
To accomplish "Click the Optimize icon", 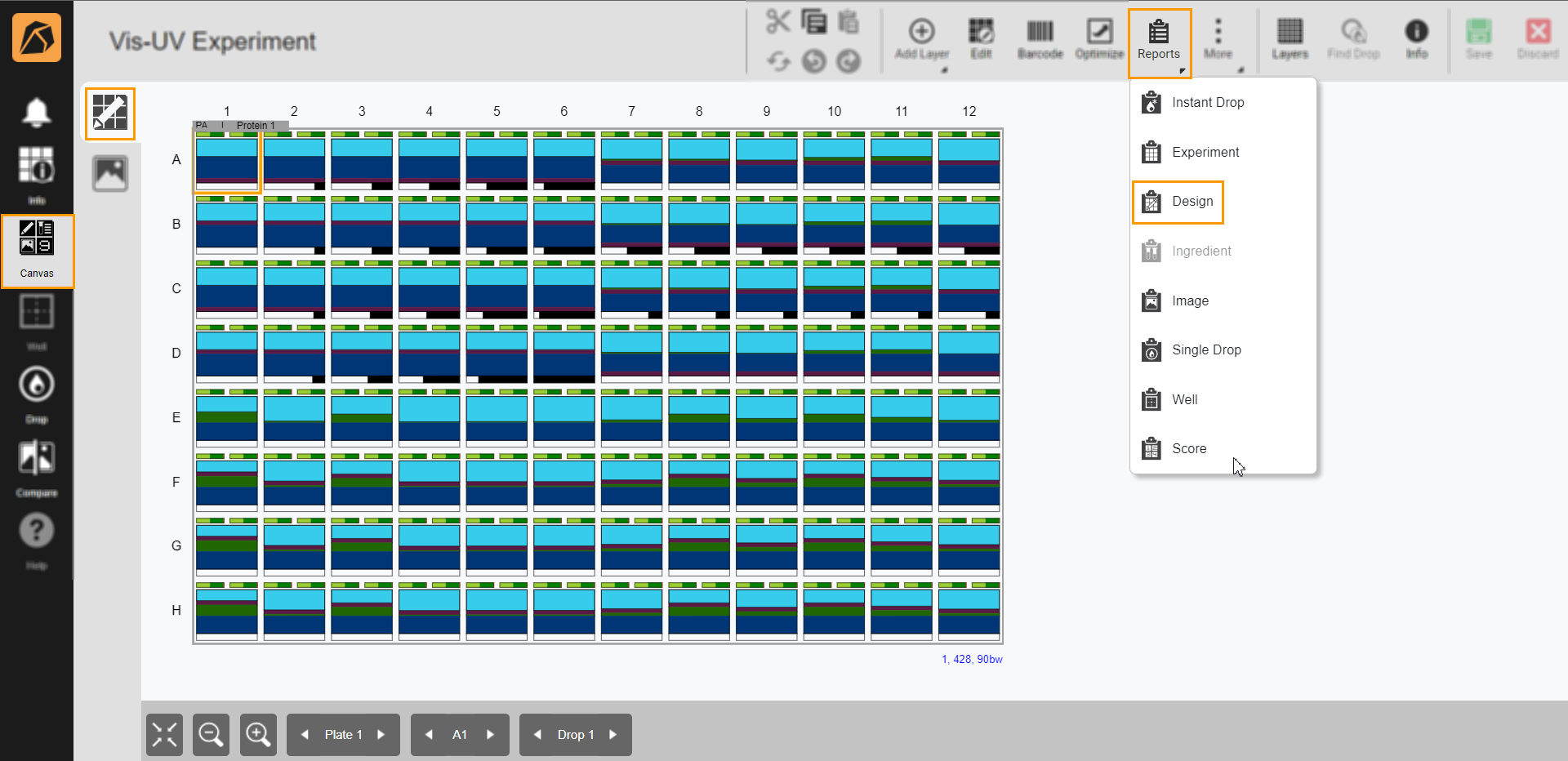I will 1098,38.
